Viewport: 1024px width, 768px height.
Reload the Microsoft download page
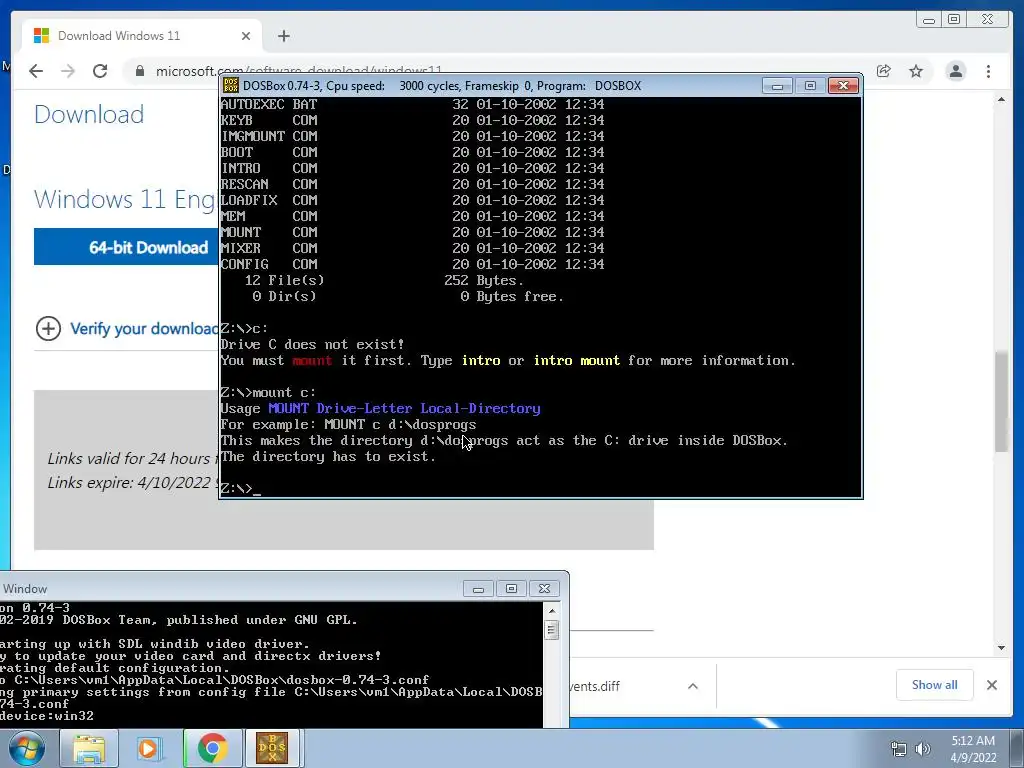coord(100,71)
